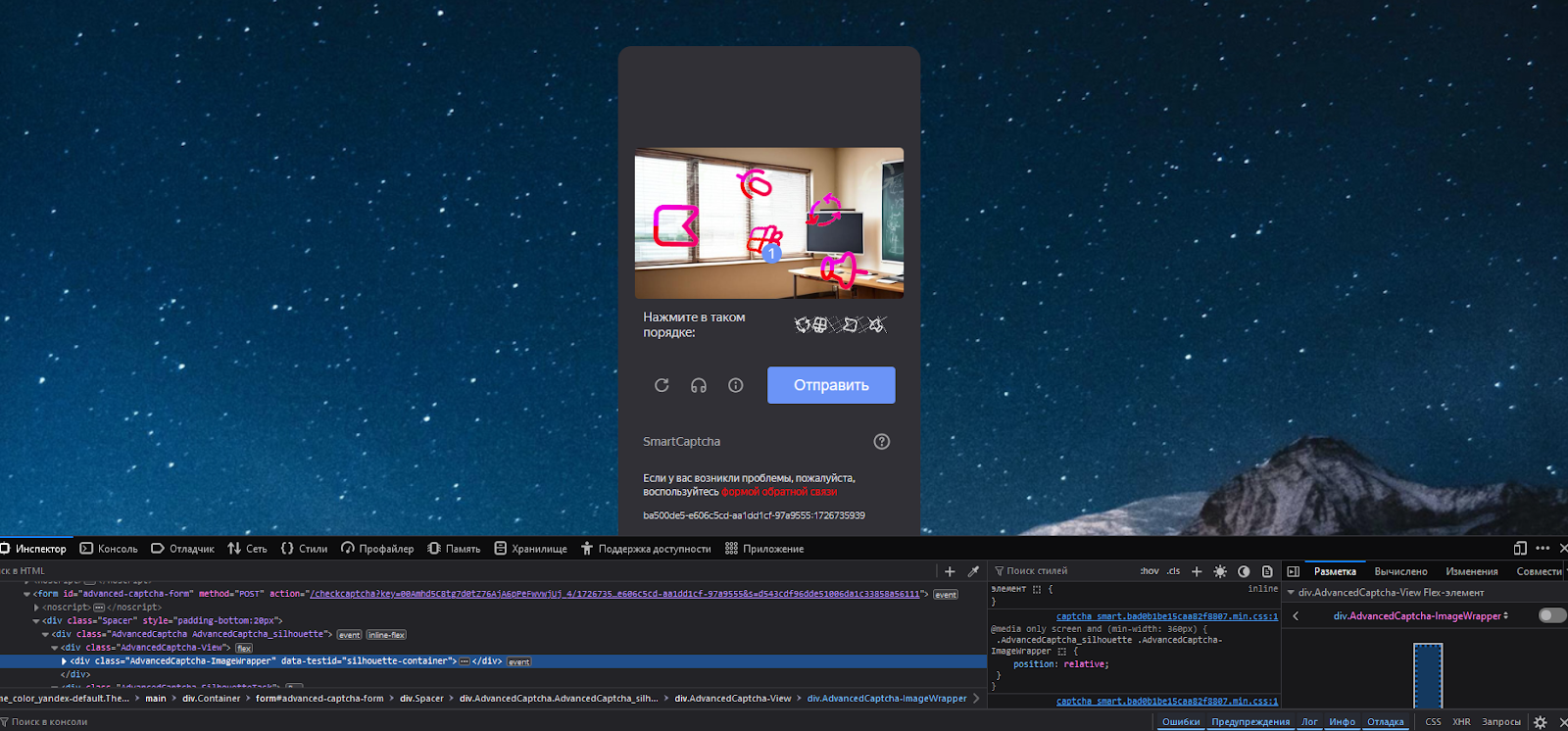
Task: Open the Стили editor tab
Action: click(304, 549)
